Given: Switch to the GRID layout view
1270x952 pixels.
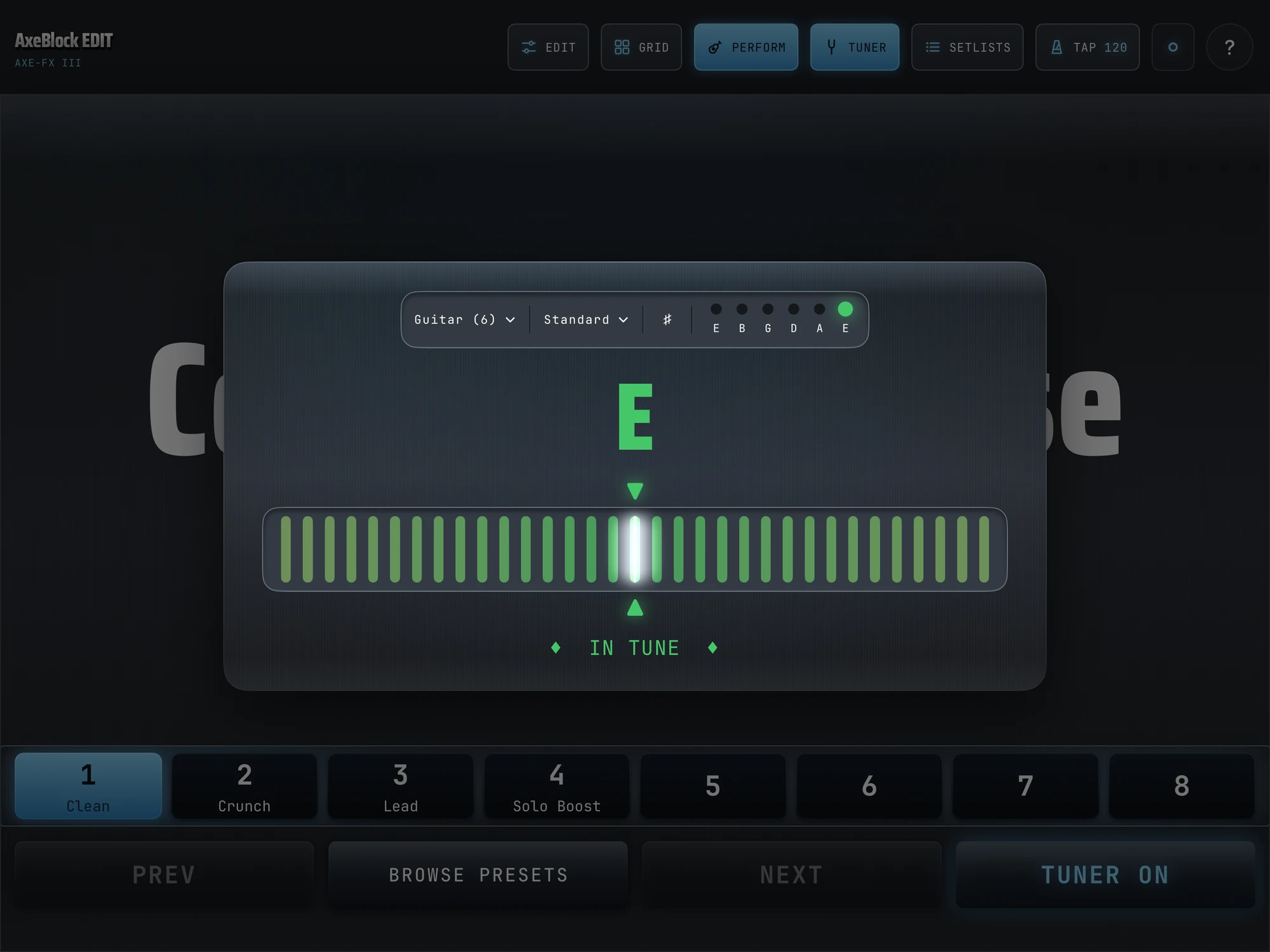Looking at the screenshot, I should click(x=641, y=47).
